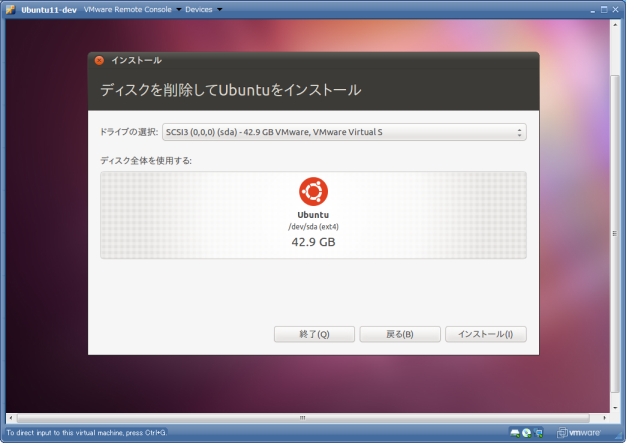This screenshot has width=626, height=443.
Task: Click the 戻る(B) back button
Action: (400, 334)
